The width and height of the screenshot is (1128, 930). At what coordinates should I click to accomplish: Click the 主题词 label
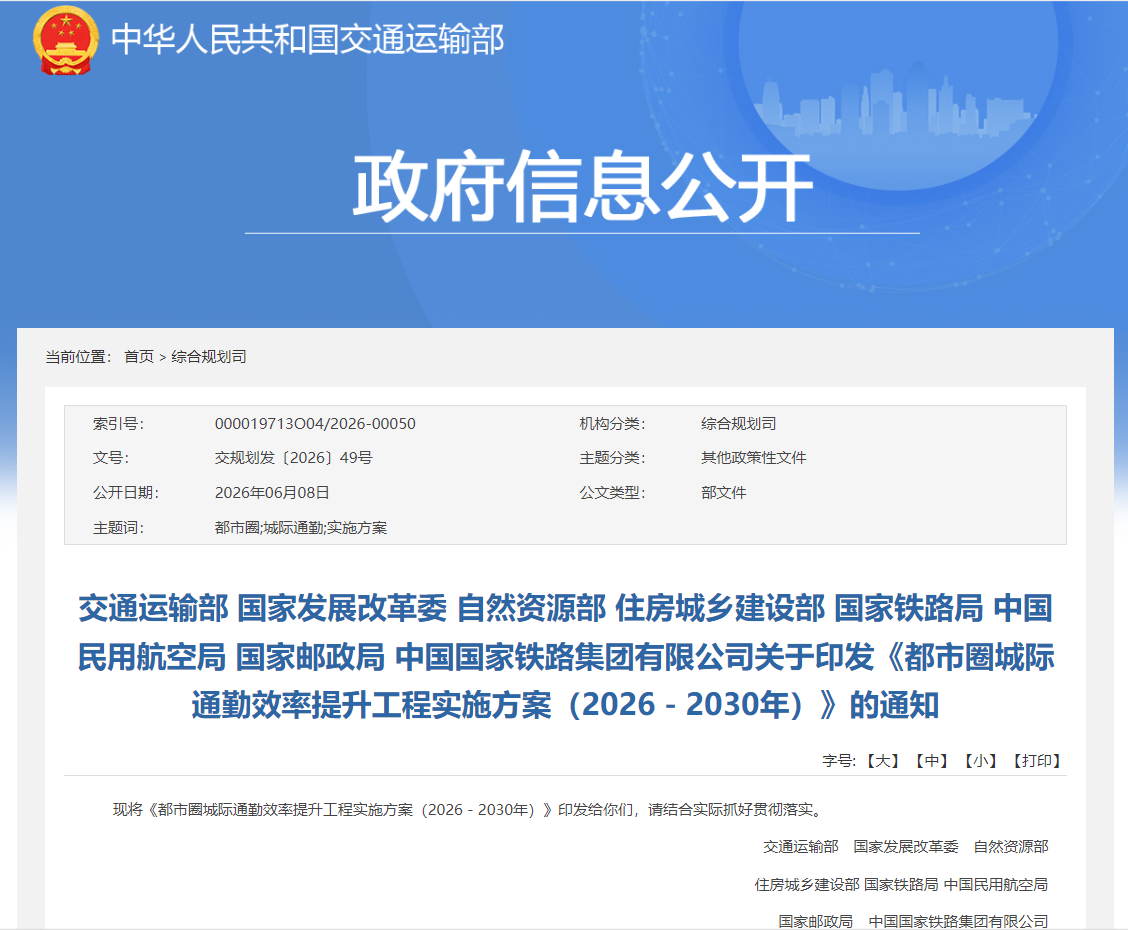click(x=119, y=528)
